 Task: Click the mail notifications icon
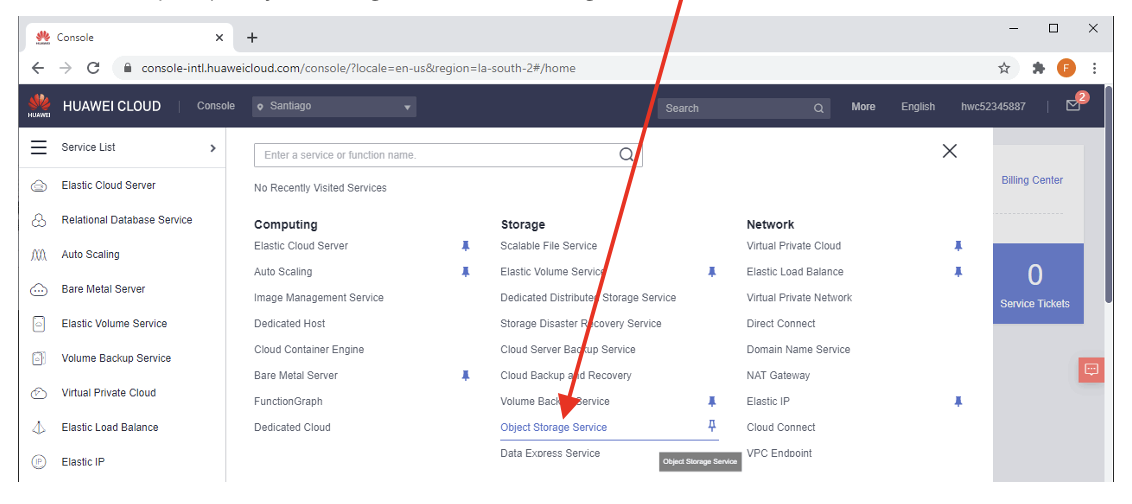click(1073, 106)
